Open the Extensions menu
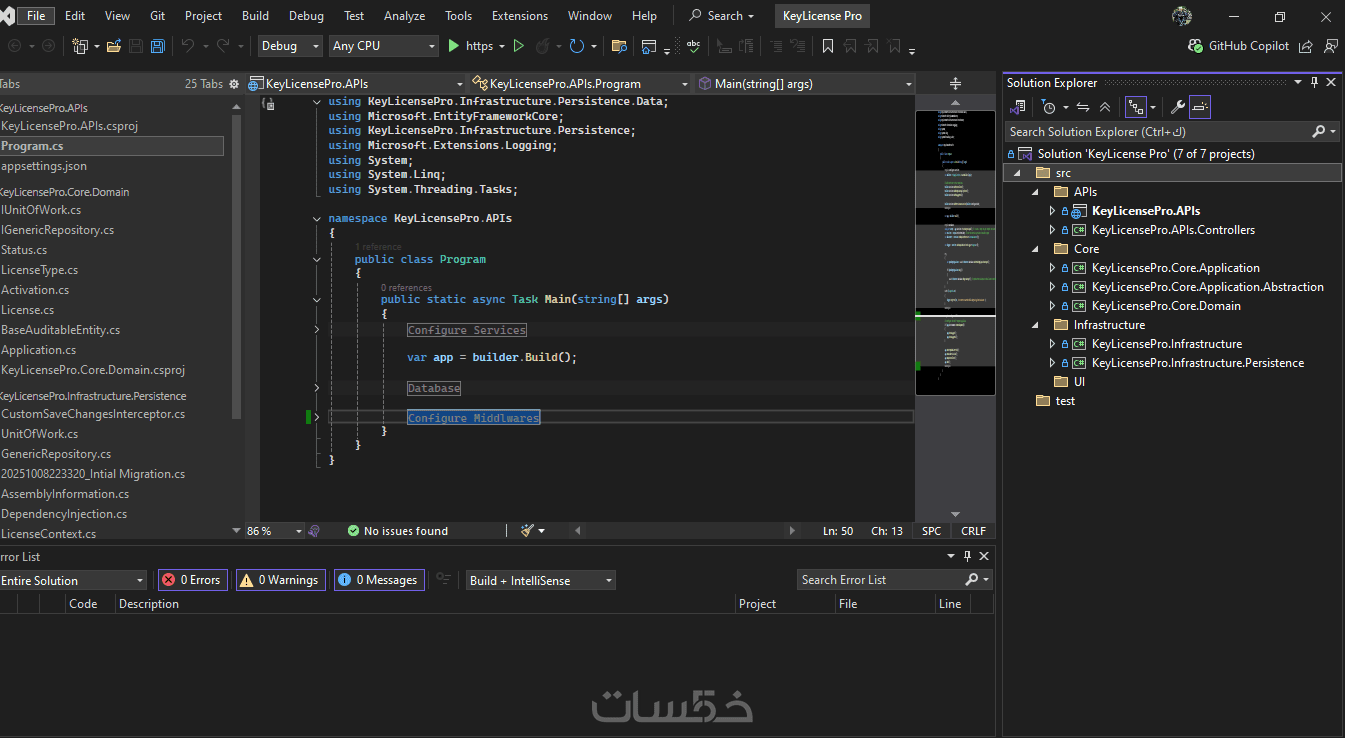1345x738 pixels. pos(520,16)
